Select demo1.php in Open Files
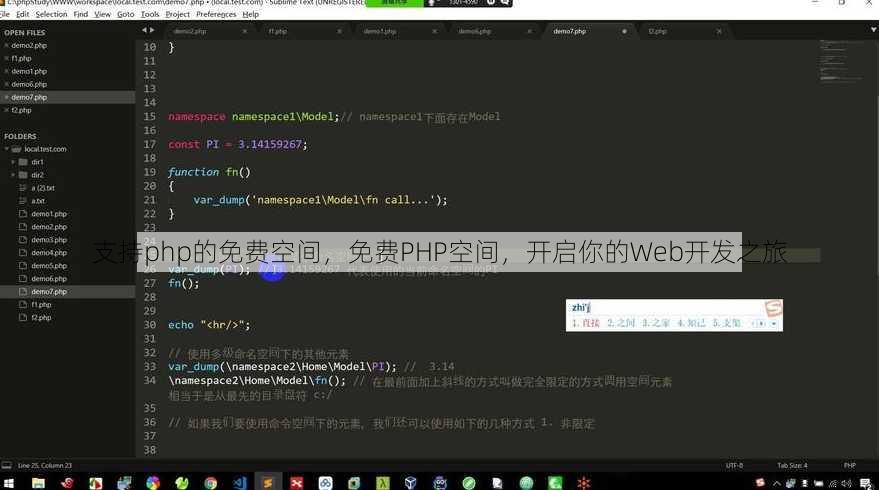Viewport: 879px width, 490px height. click(x=29, y=71)
